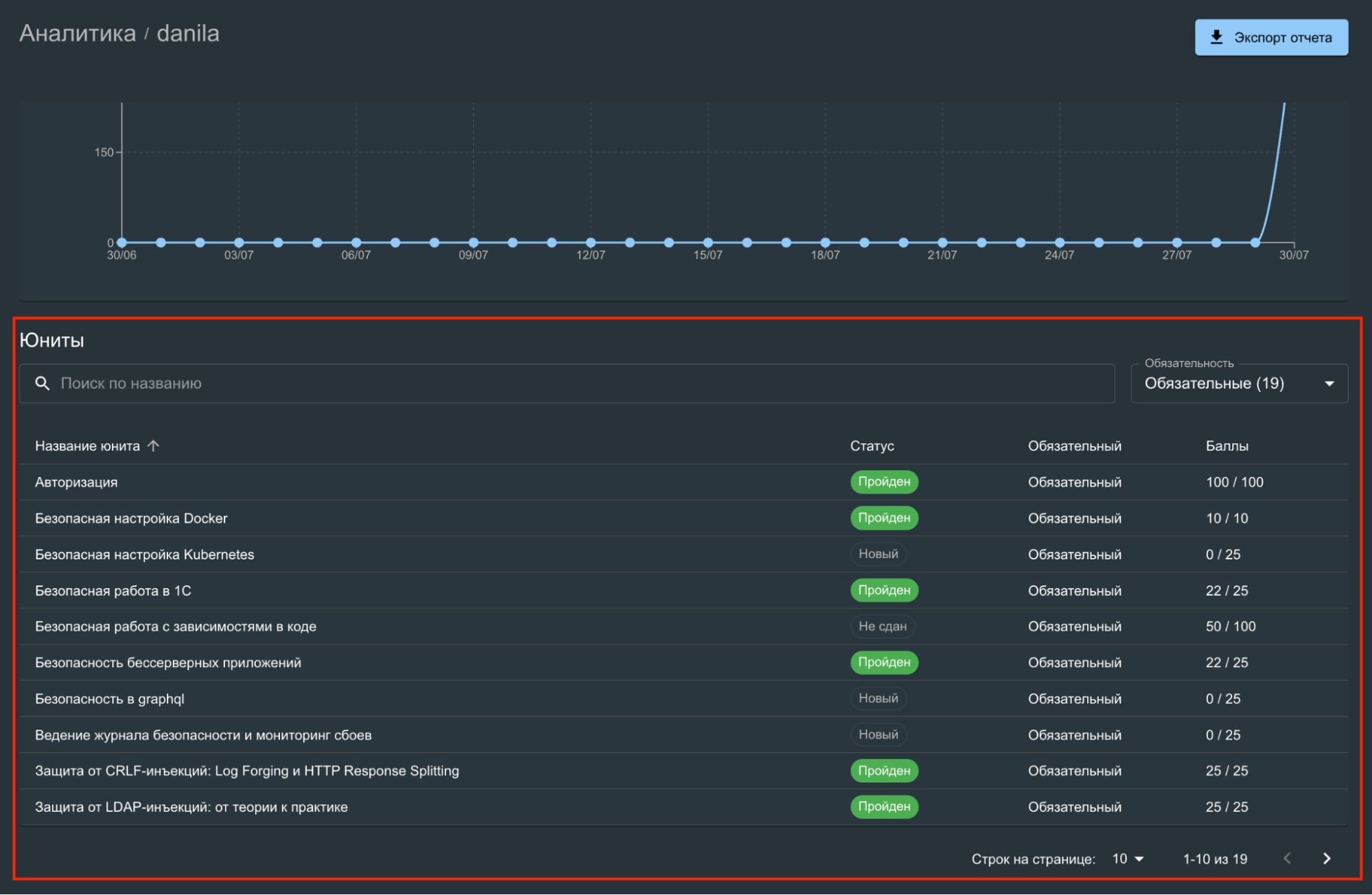Click the download icon in Экспорт отчета
The width and height of the screenshot is (1372, 895).
pyautogui.click(x=1216, y=37)
